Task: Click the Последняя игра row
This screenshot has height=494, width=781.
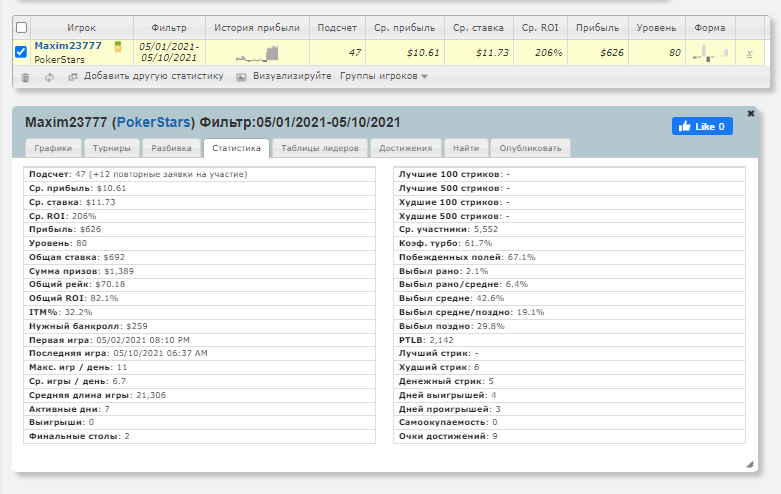Action: pos(199,353)
